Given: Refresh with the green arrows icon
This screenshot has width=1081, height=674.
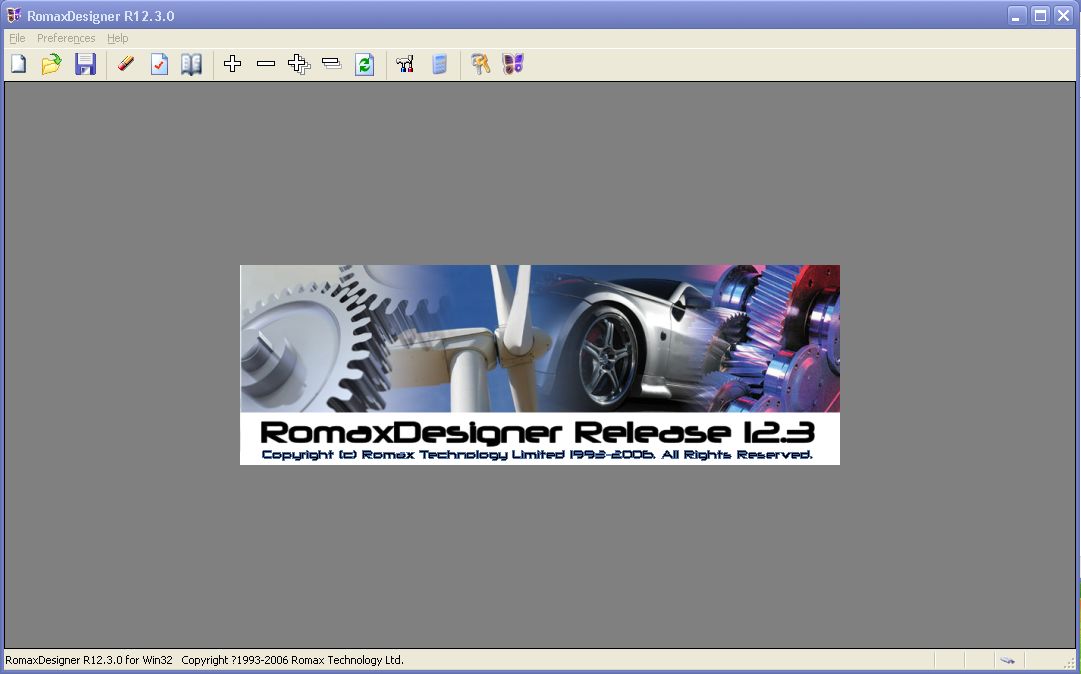Looking at the screenshot, I should (365, 65).
